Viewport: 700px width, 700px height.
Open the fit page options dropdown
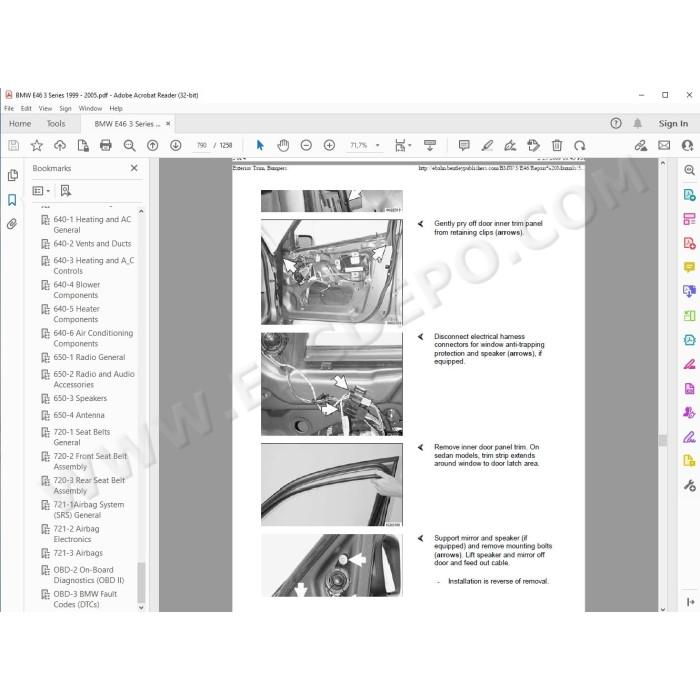pos(403,145)
